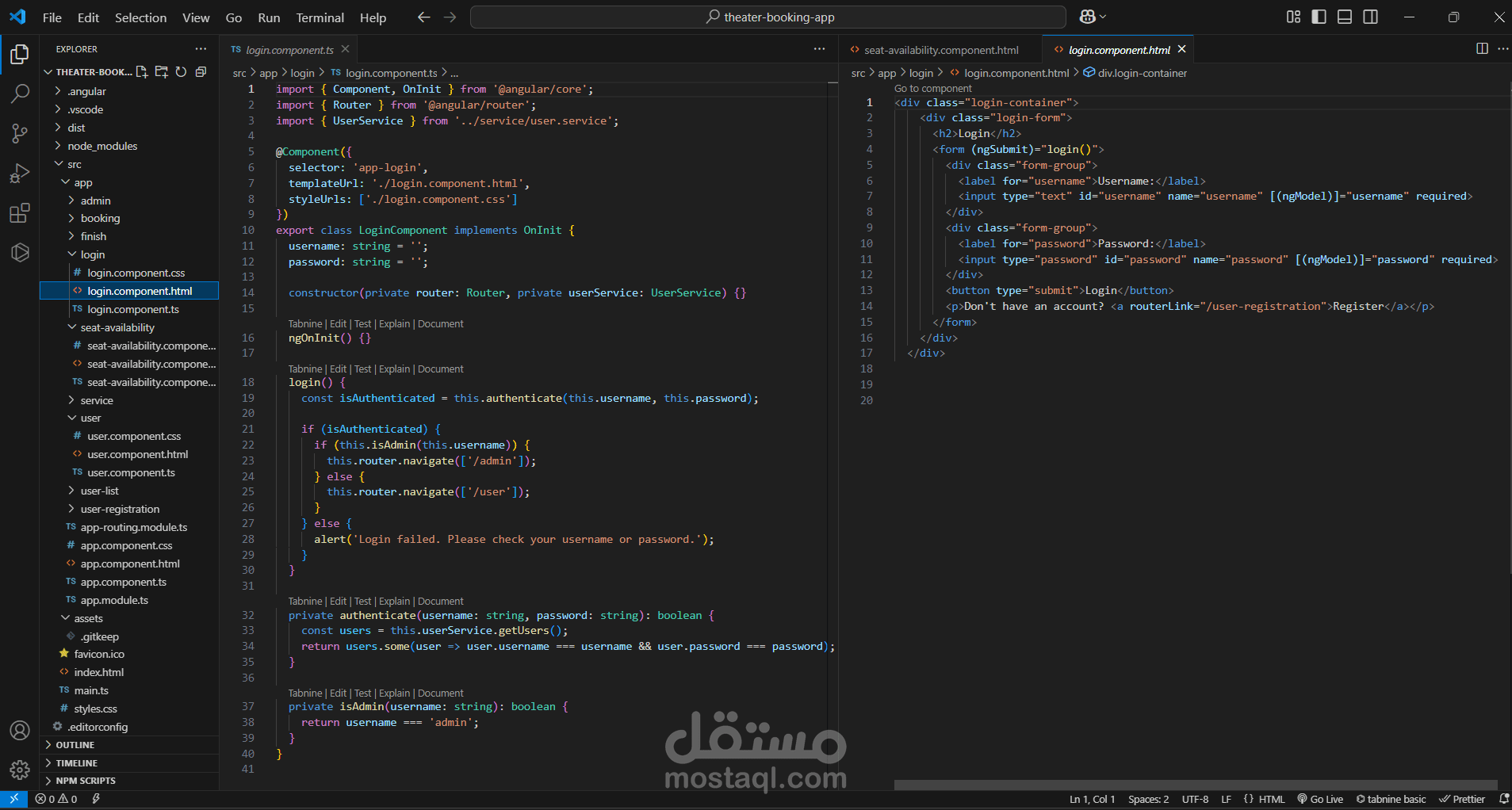Expand the service folder

(x=129, y=400)
